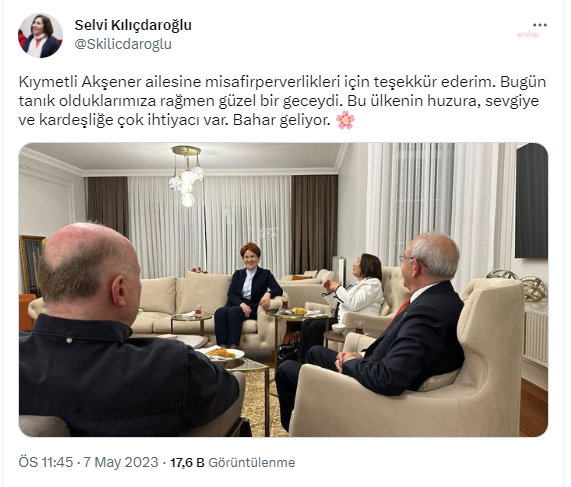Screen dimensions: 571x487
Task: Click the seated woman in the dark suit
Action: 247,295
